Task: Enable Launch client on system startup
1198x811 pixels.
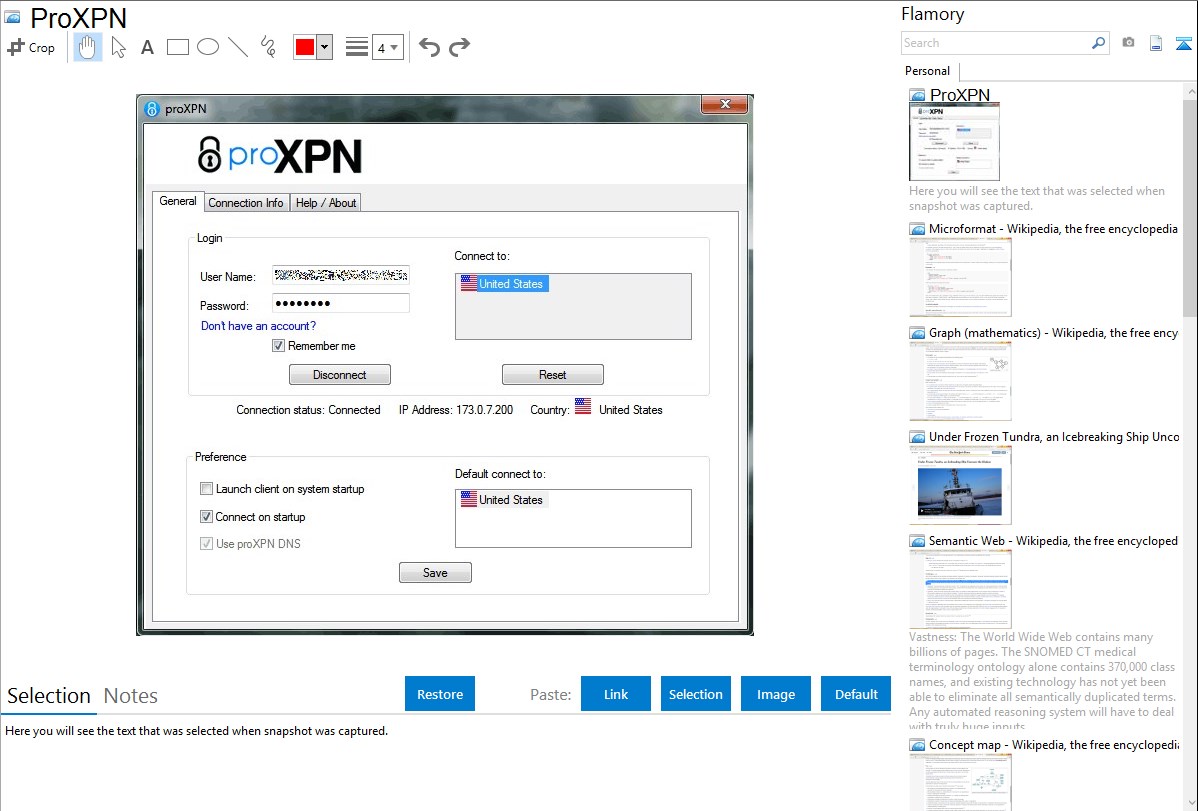Action: coord(206,488)
